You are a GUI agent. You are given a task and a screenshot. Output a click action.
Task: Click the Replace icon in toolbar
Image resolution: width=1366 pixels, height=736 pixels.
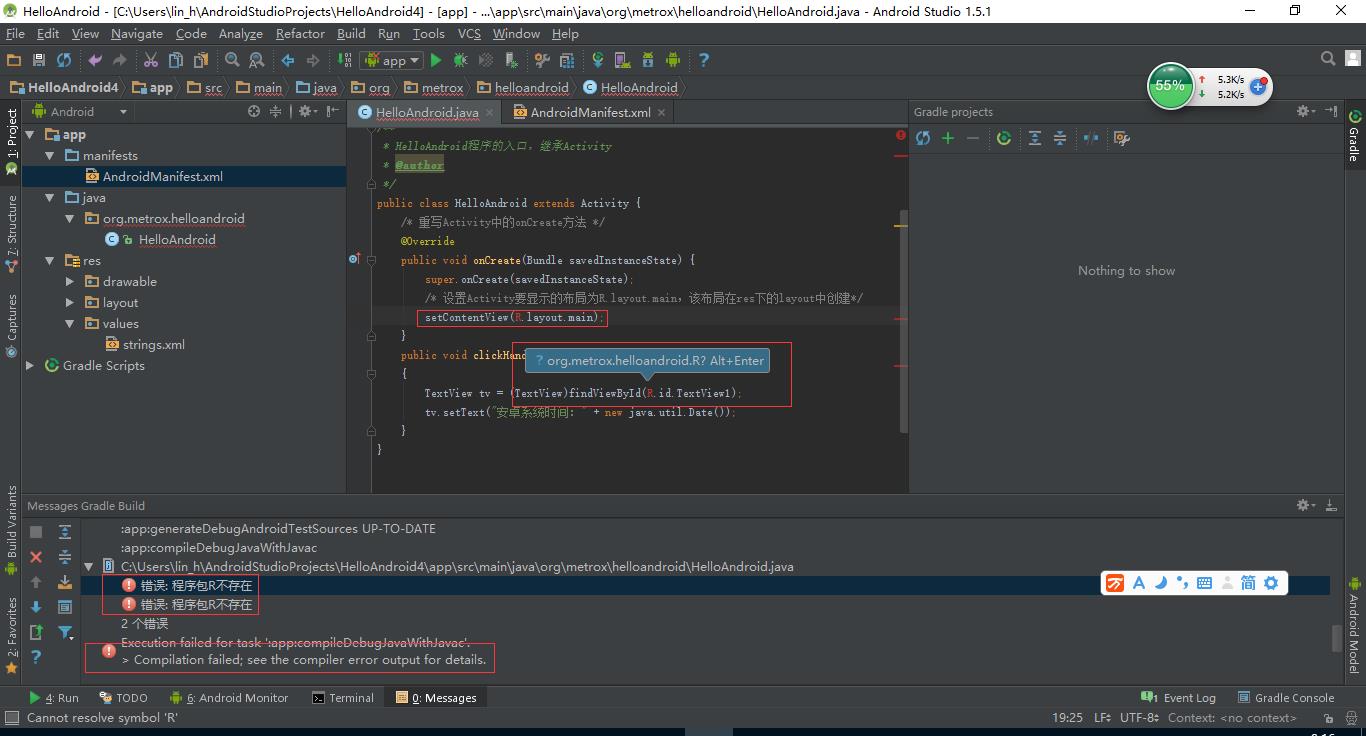256,60
